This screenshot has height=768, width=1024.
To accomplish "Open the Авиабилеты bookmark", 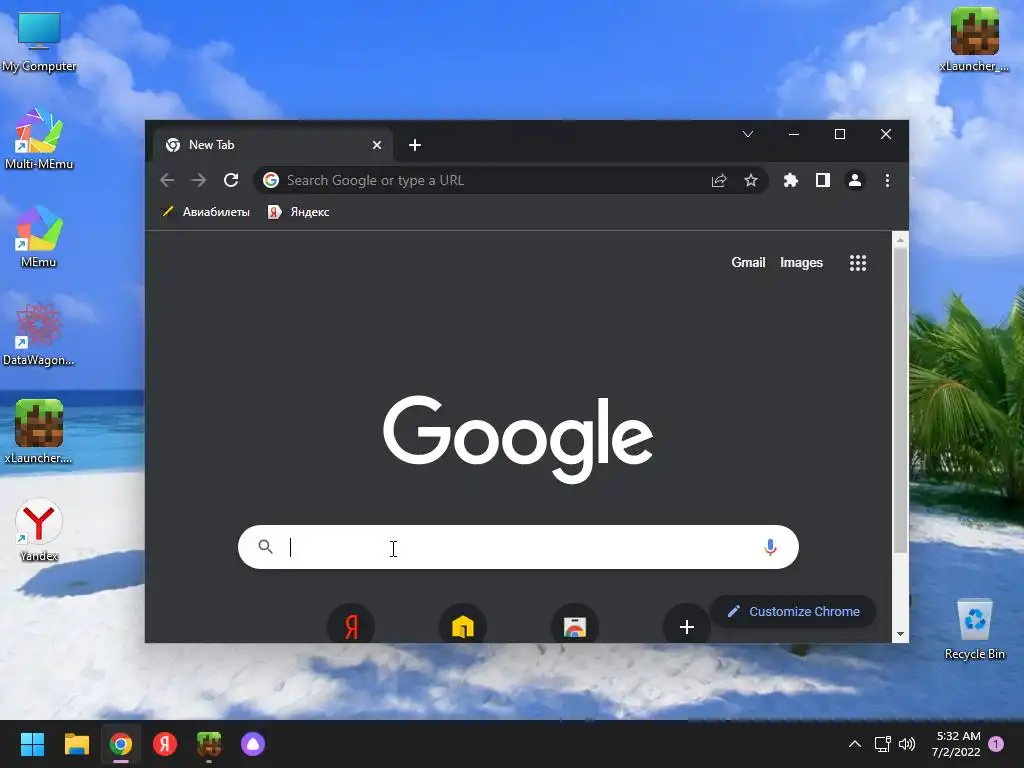I will click(x=206, y=212).
